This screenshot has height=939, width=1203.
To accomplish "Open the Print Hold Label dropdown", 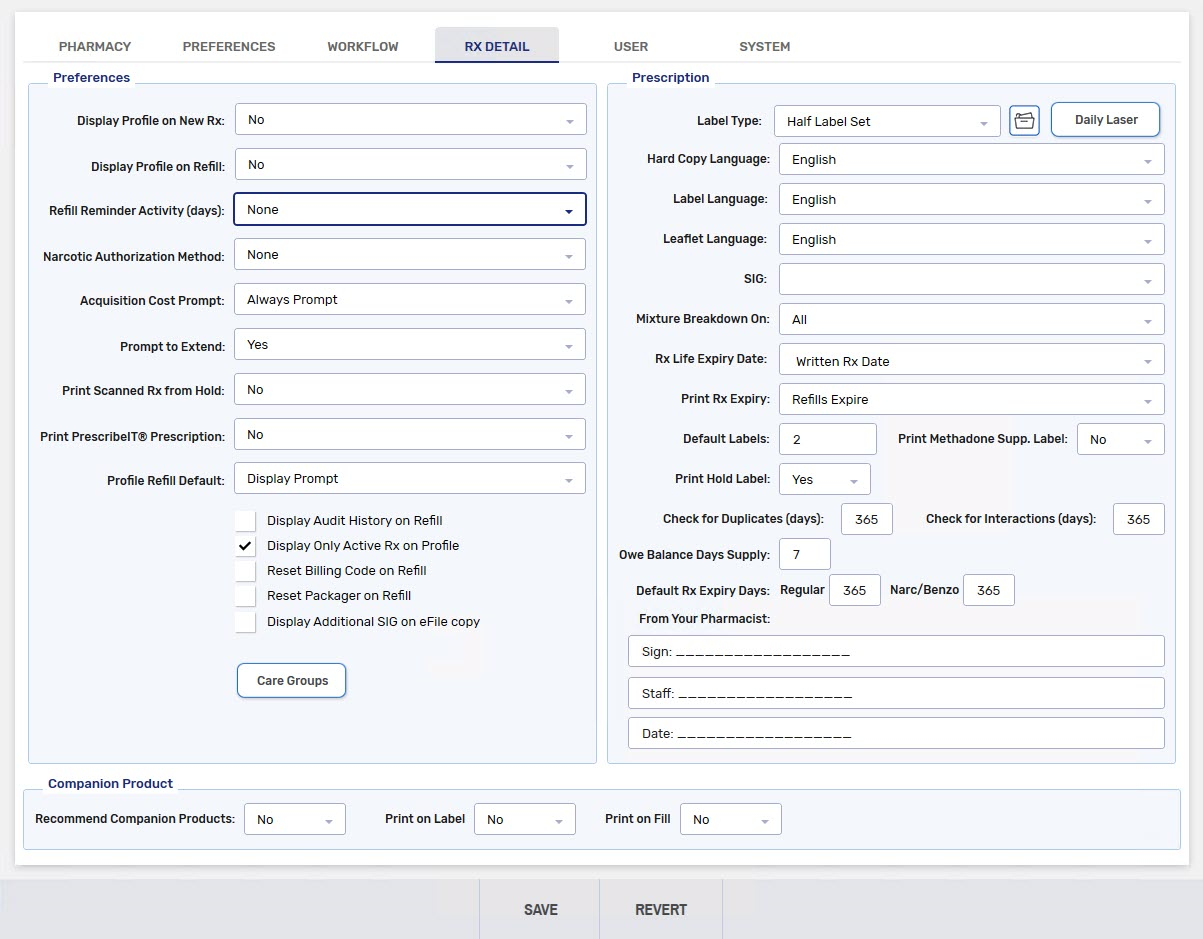I will [824, 480].
